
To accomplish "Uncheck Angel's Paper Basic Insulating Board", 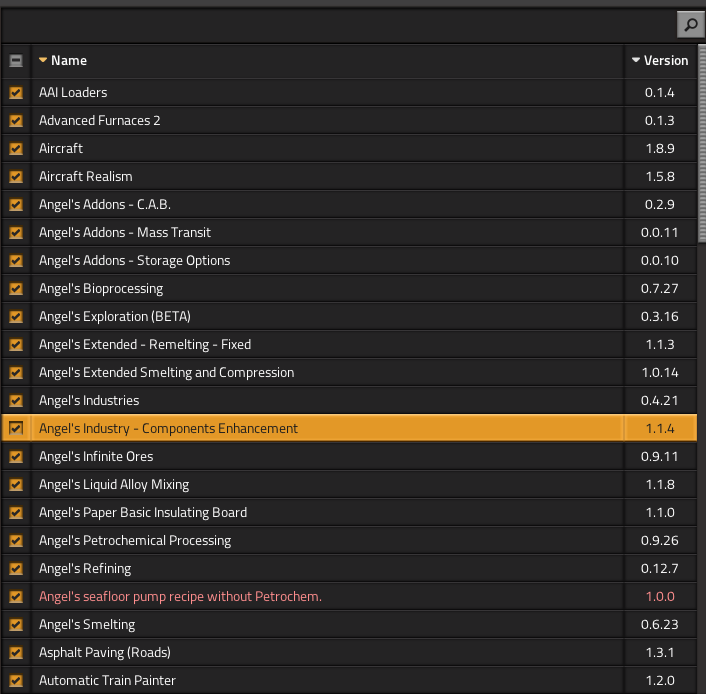I will point(16,512).
